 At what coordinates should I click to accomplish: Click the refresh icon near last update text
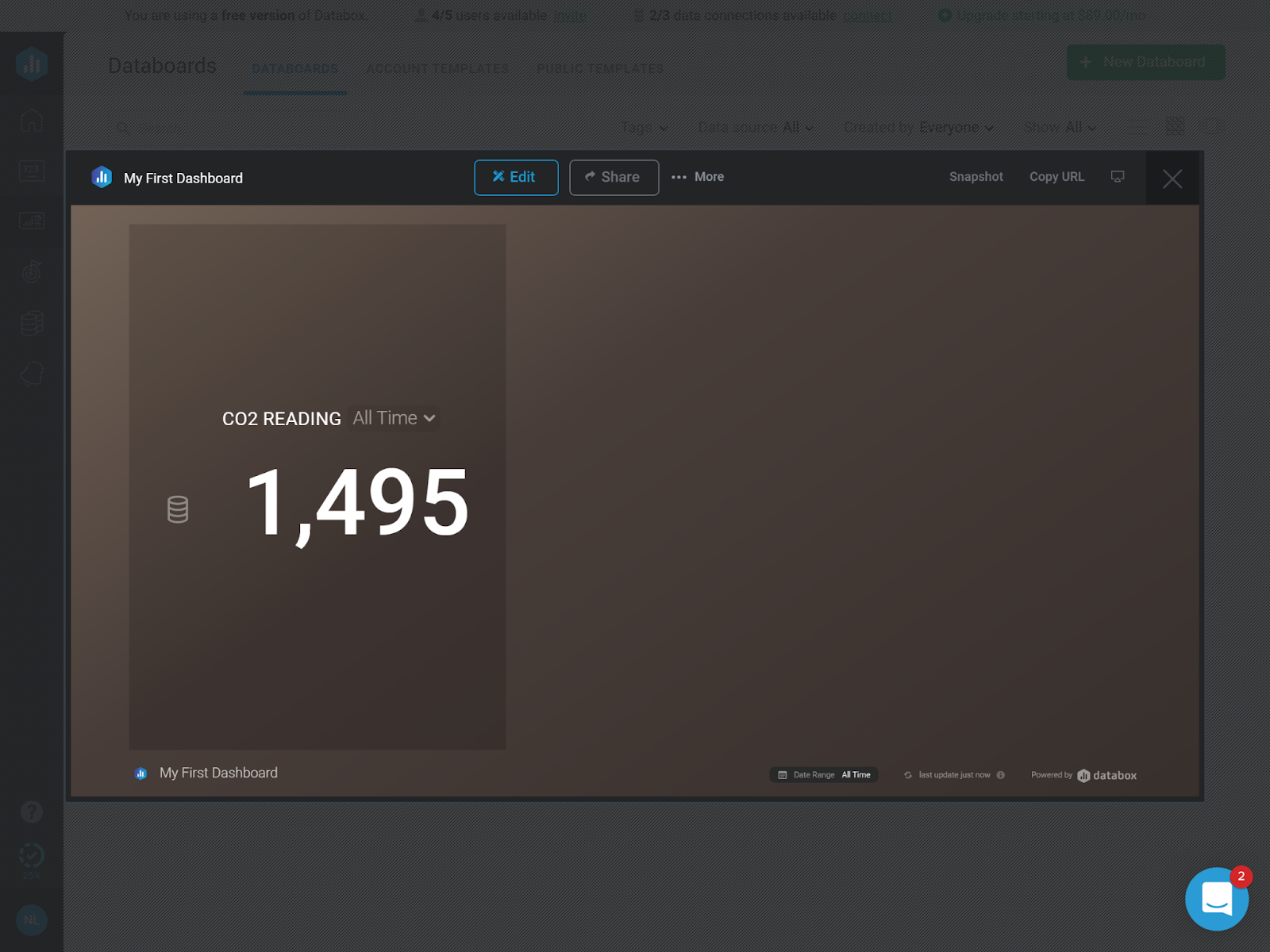(906, 775)
